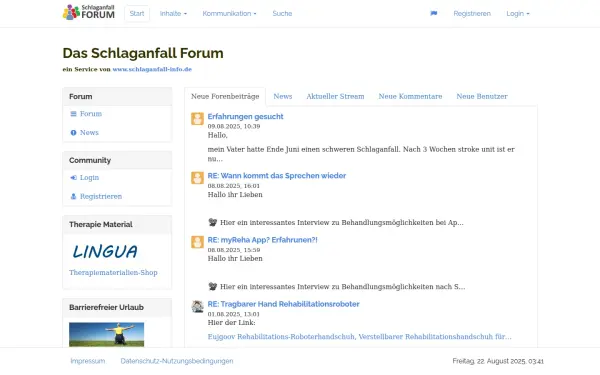Open the Inhalte dropdown menu
Image resolution: width=600 pixels, height=375 pixels.
(x=173, y=13)
